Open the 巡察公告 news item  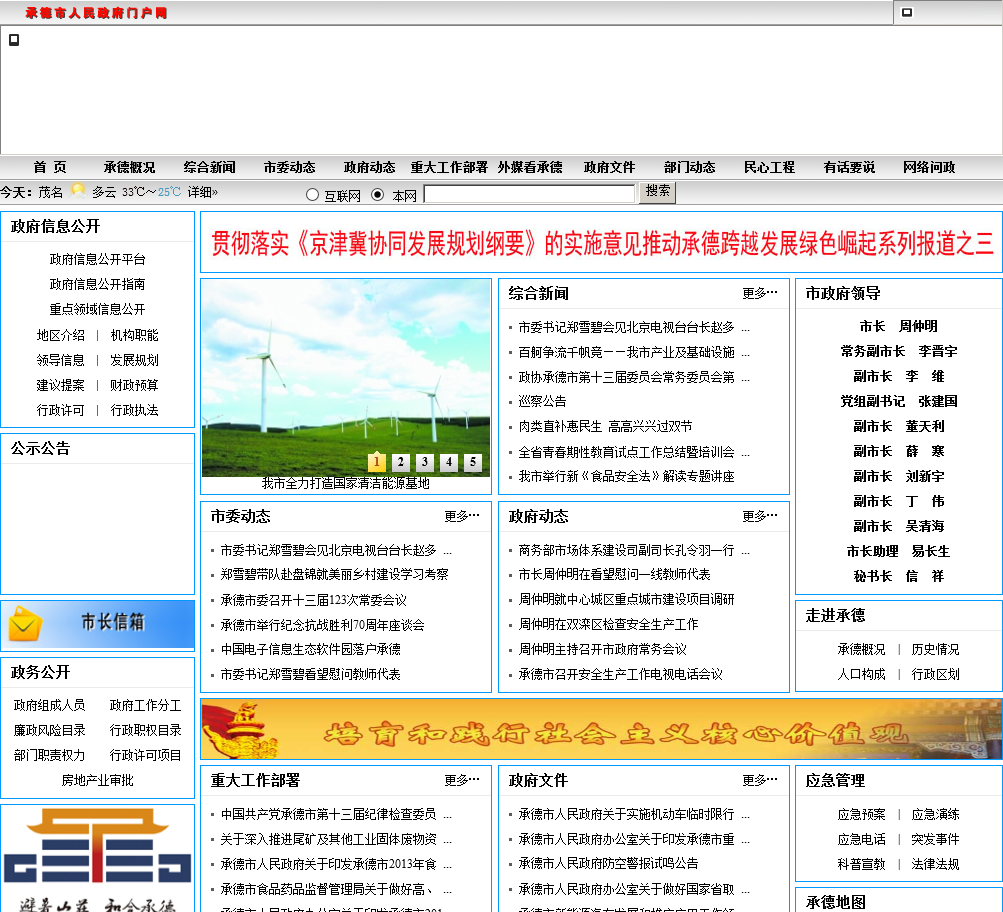click(x=542, y=401)
